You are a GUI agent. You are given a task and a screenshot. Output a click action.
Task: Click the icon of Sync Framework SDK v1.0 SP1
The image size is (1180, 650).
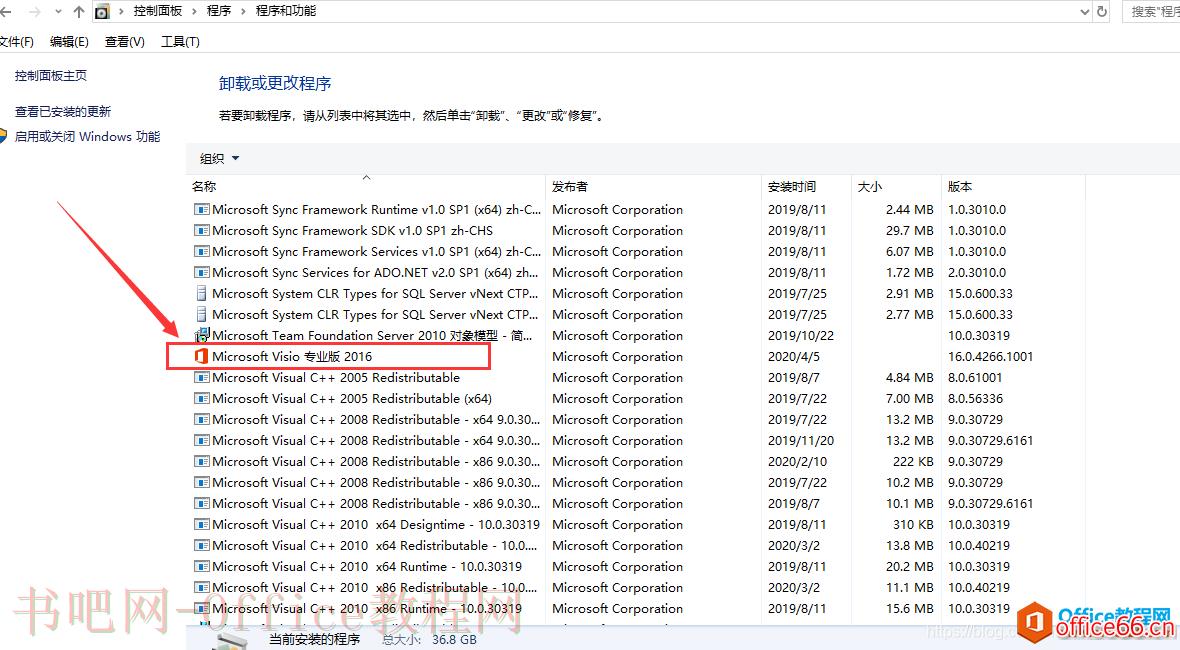[x=201, y=230]
